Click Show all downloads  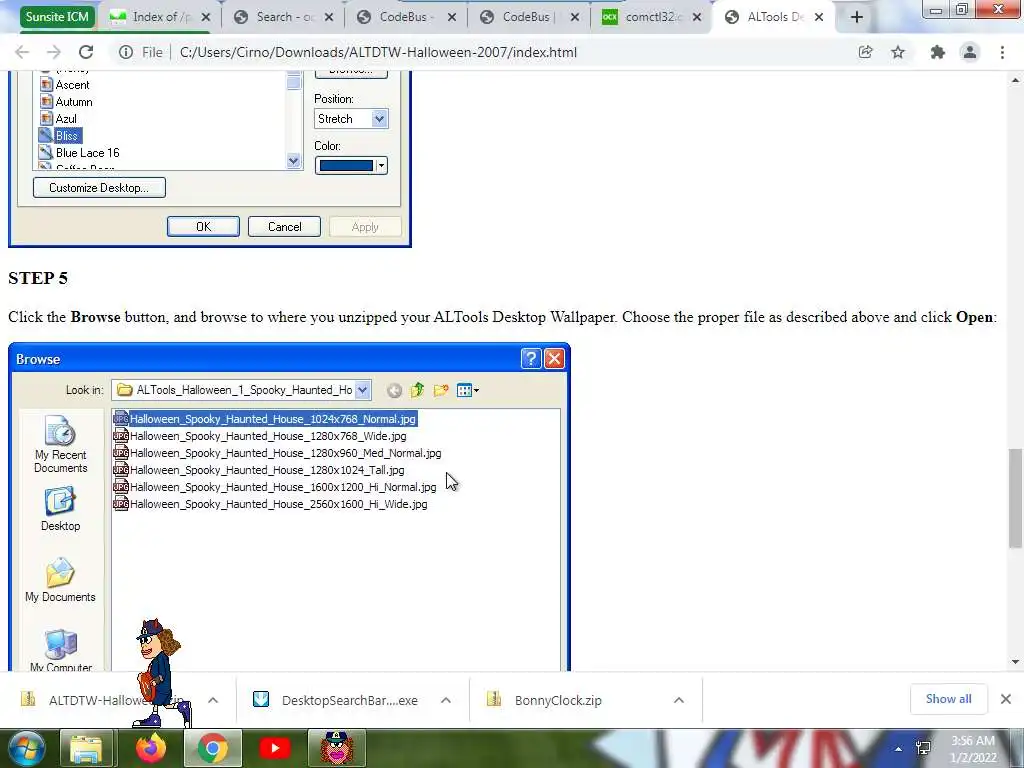(x=948, y=699)
